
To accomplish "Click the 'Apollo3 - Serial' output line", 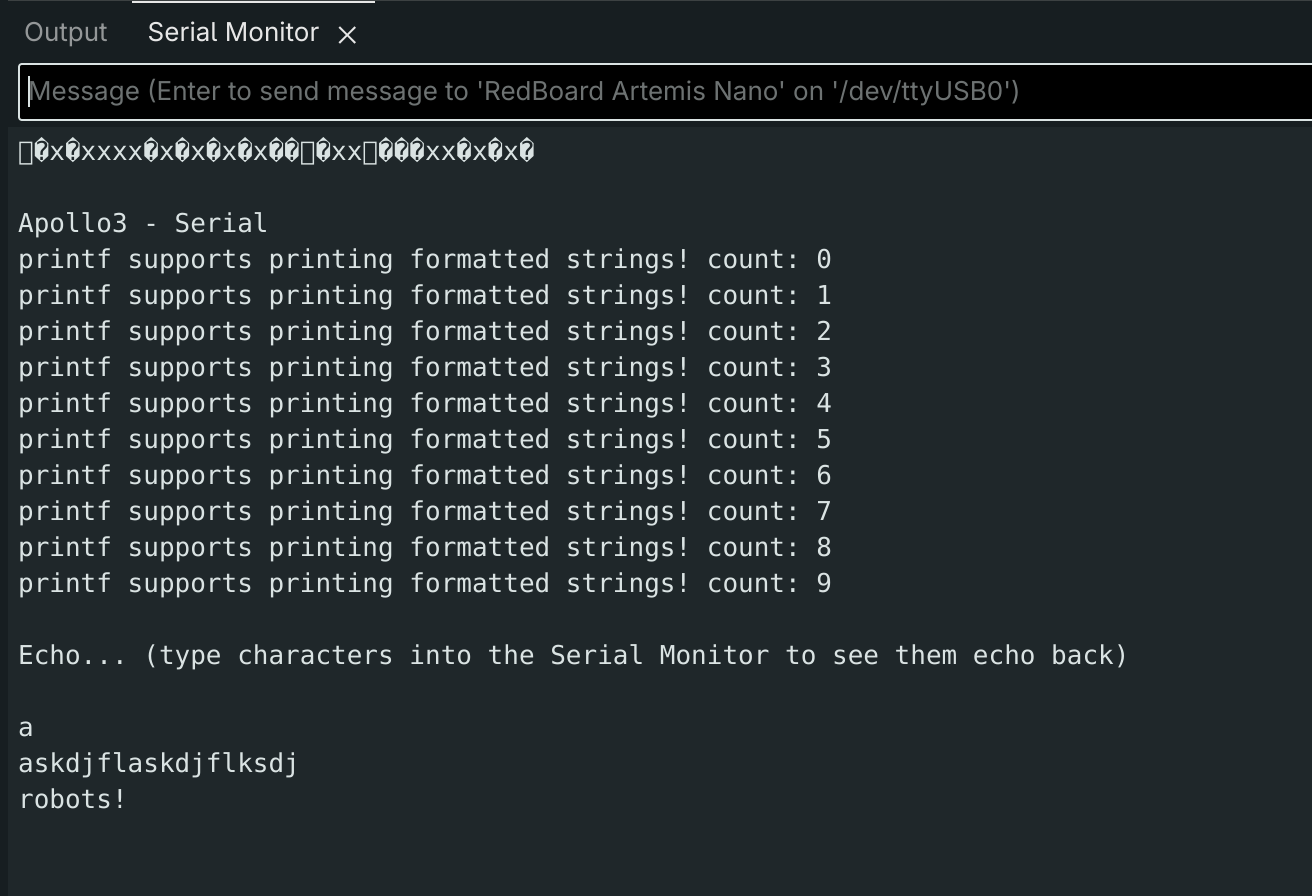I will (x=143, y=223).
